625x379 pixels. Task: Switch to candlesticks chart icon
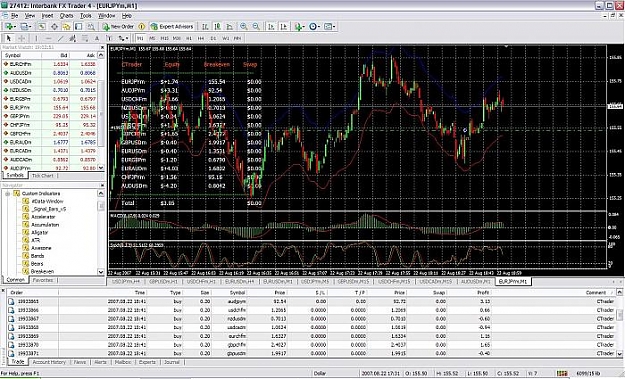[218, 27]
